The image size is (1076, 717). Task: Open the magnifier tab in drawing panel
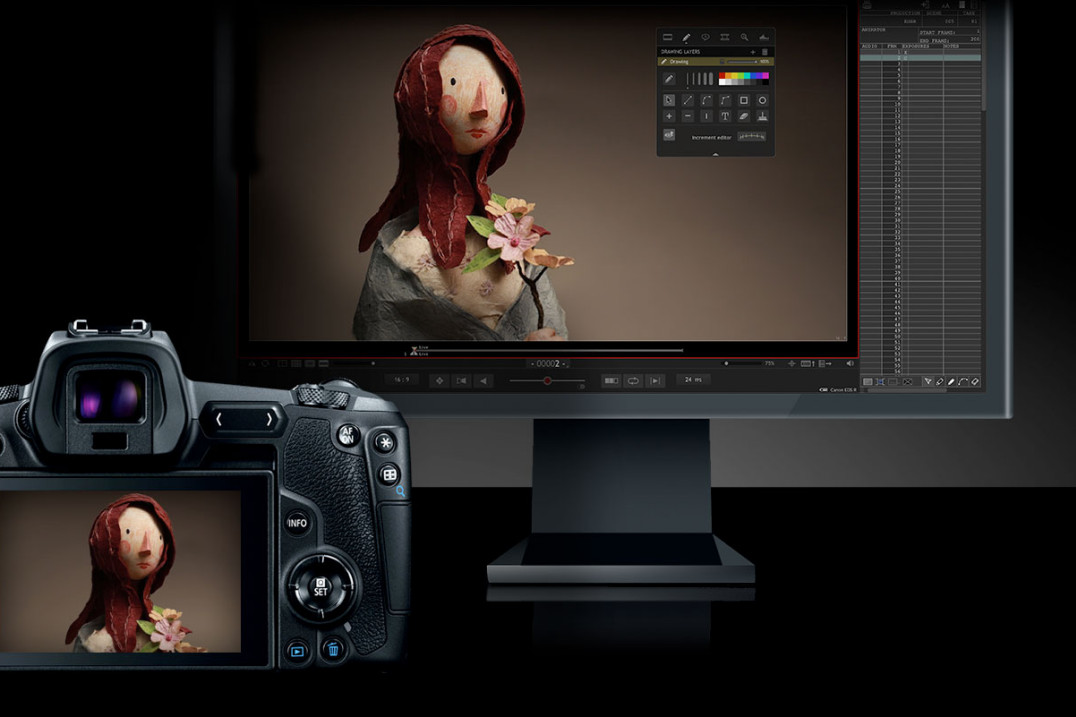[x=744, y=38]
